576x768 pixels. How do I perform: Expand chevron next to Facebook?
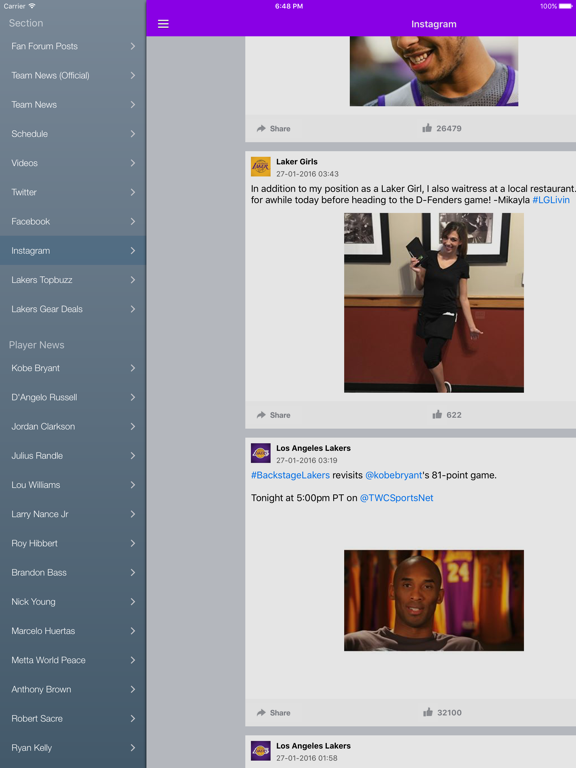coord(133,221)
